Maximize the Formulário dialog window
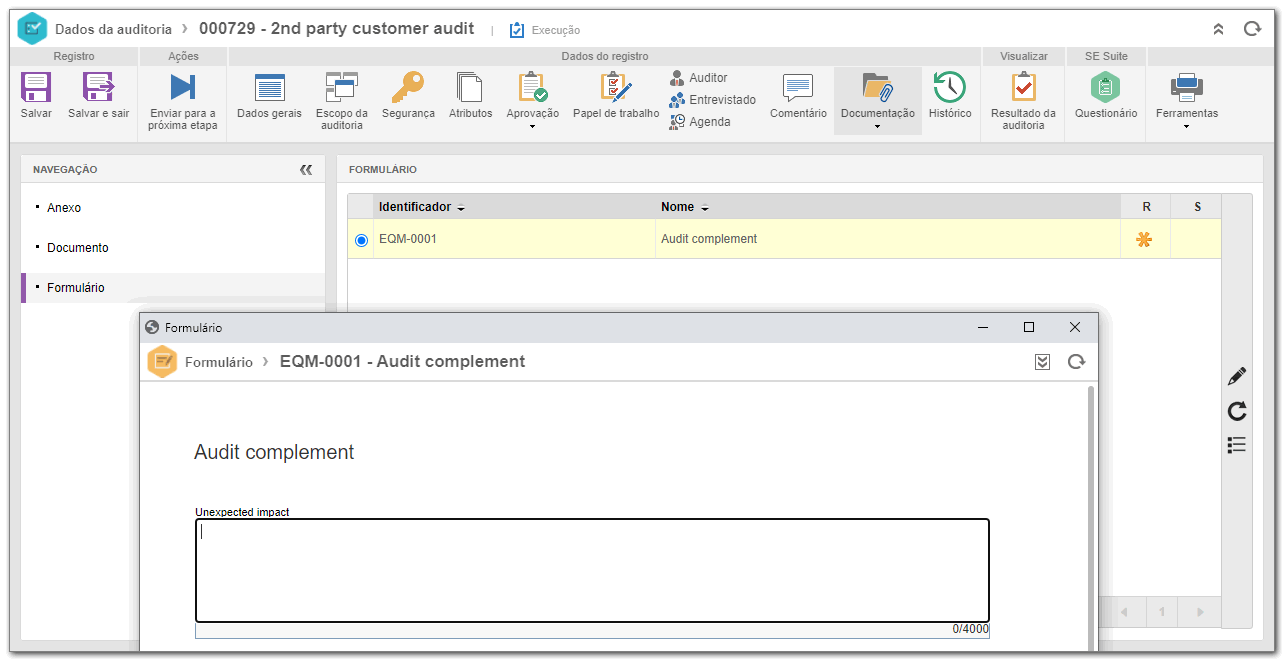 coord(1029,327)
